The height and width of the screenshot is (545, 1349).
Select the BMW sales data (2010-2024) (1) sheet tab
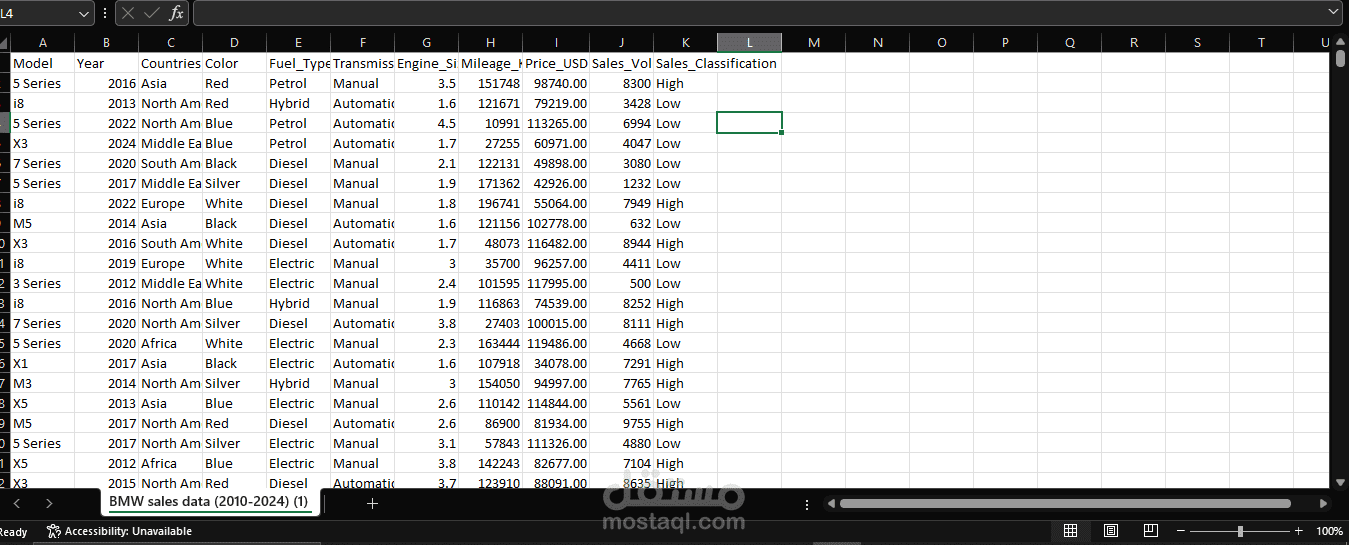(x=208, y=502)
